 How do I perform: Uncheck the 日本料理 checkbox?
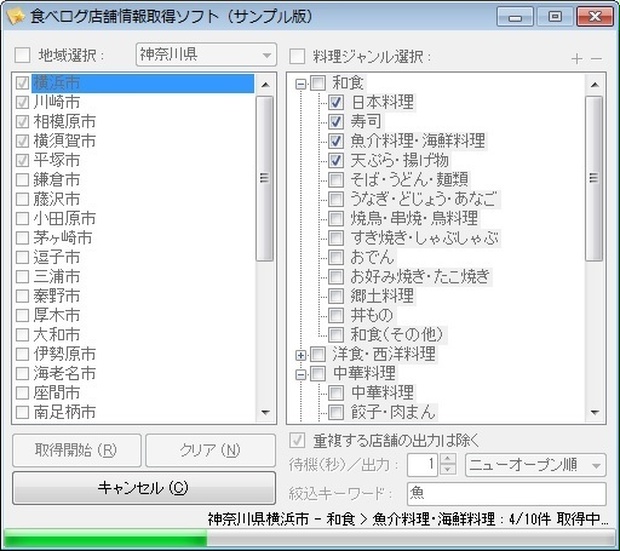point(336,102)
